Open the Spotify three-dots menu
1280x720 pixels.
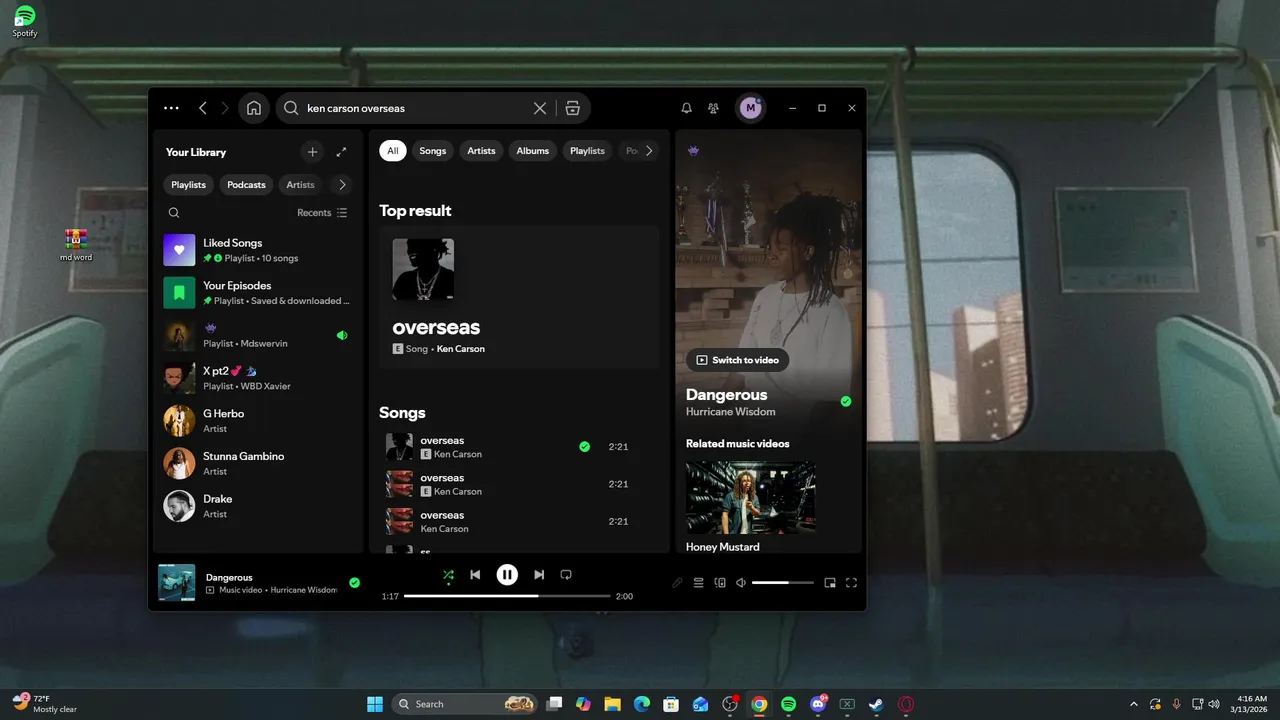(171, 108)
